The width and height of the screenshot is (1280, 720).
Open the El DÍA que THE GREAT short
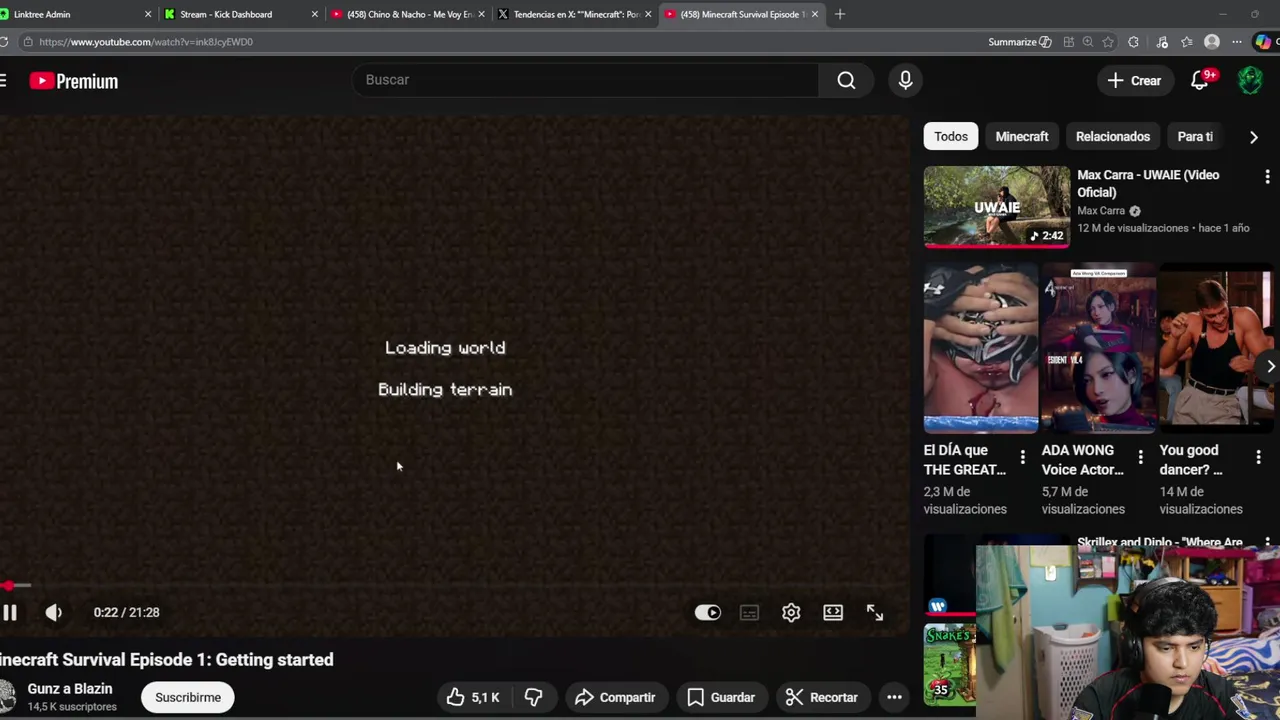[981, 348]
